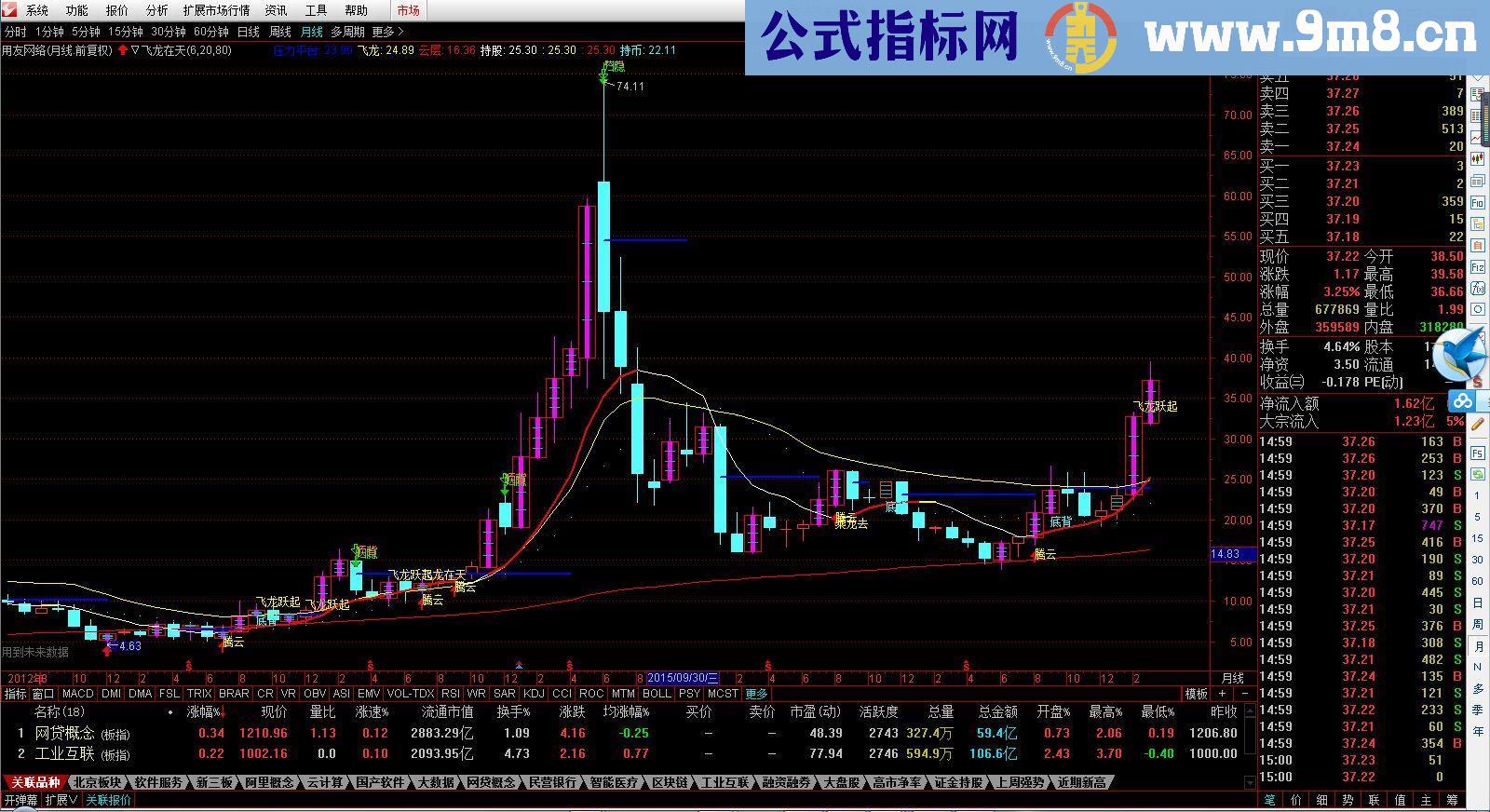This screenshot has height=812, width=1490.
Task: Select daily 日 period in sidebar
Action: pyautogui.click(x=1478, y=603)
